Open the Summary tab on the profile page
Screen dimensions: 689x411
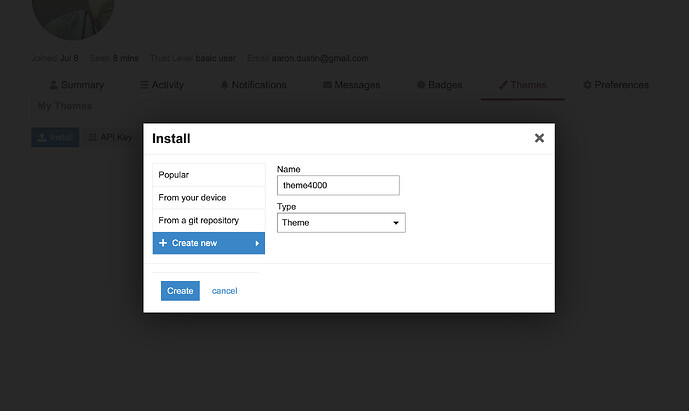click(77, 85)
